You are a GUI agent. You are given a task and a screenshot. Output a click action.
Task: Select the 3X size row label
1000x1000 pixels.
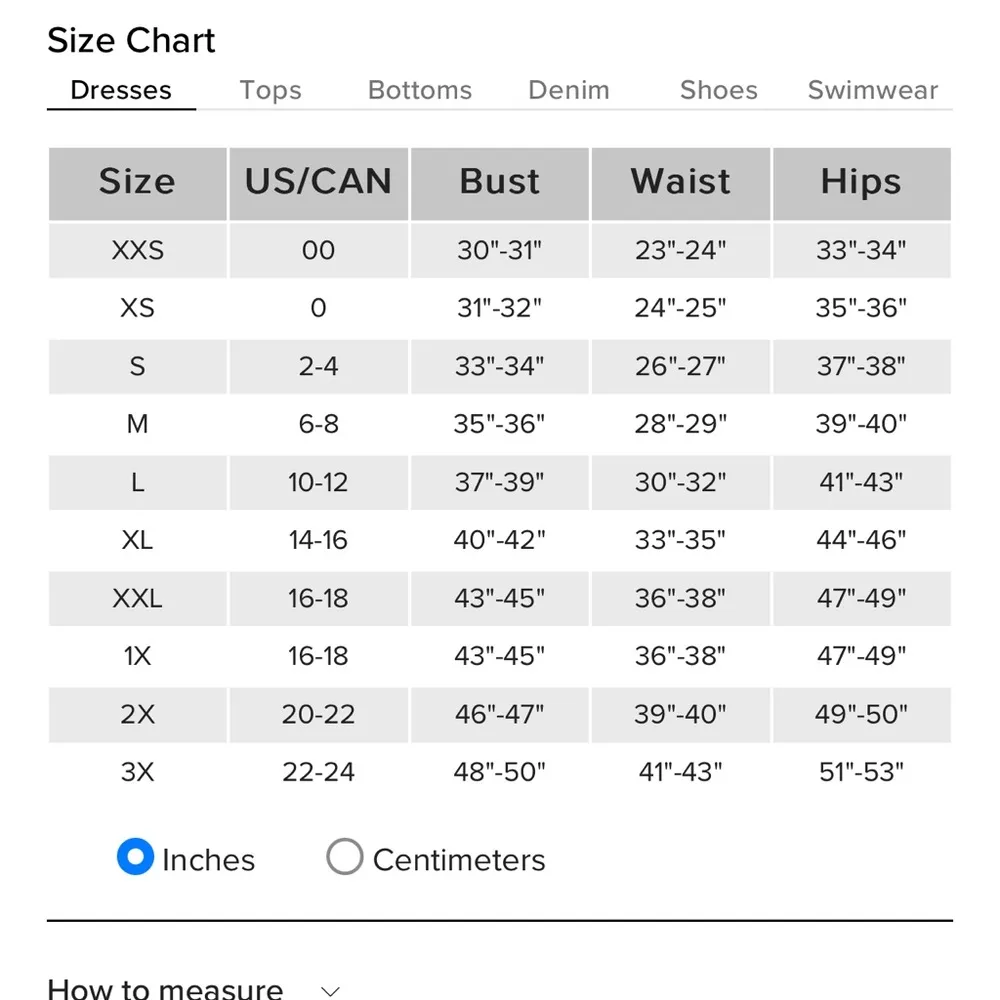[137, 772]
